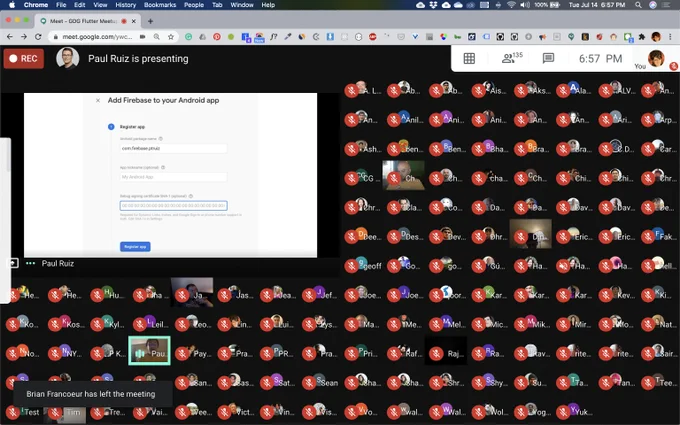This screenshot has width=680, height=425.
Task: Click the App nickname optional field
Action: pyautogui.click(x=173, y=177)
